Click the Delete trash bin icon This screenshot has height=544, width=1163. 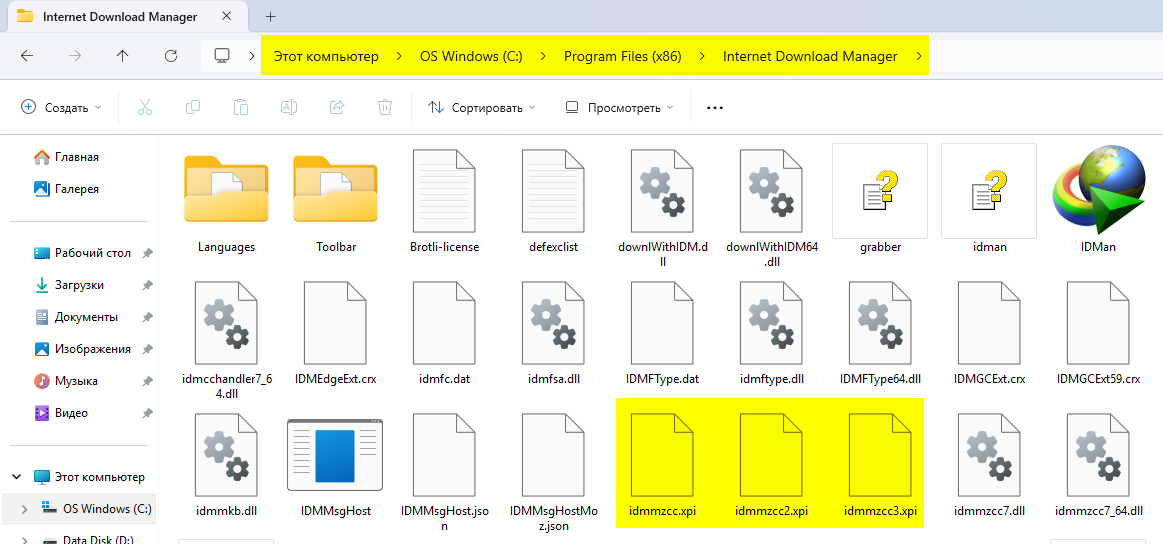click(385, 107)
